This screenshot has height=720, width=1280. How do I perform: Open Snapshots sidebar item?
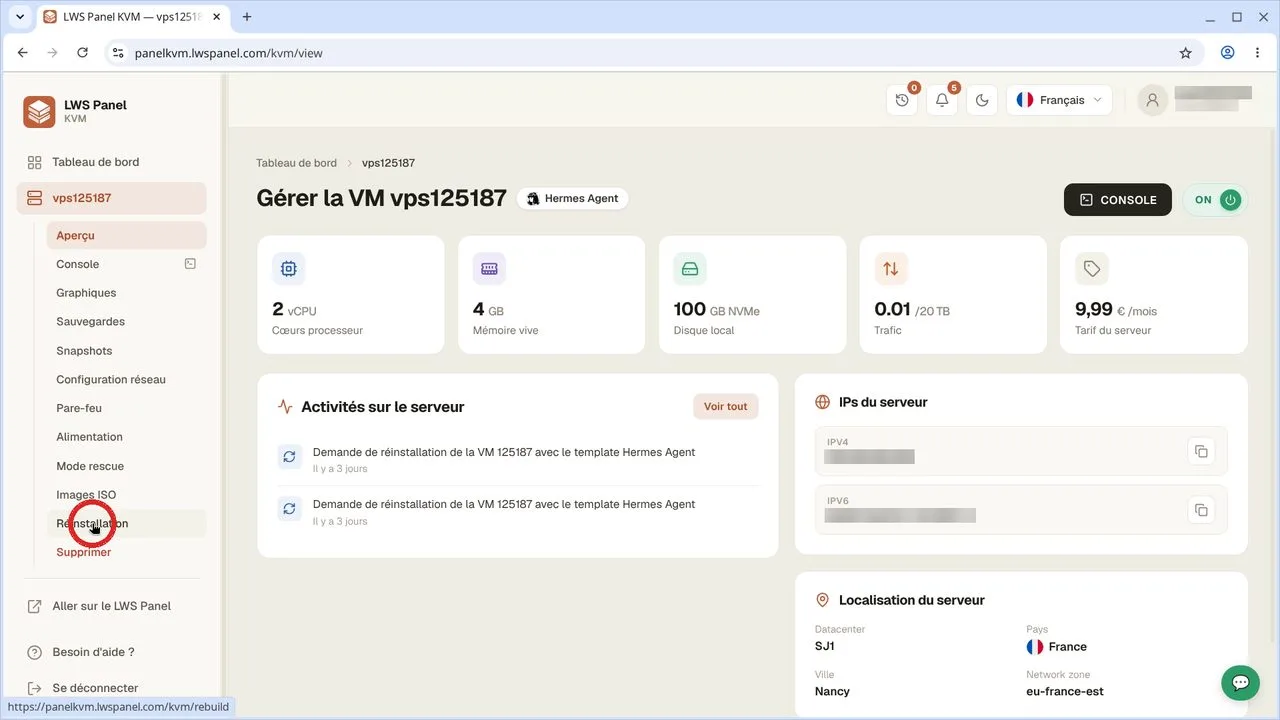(x=126, y=351)
